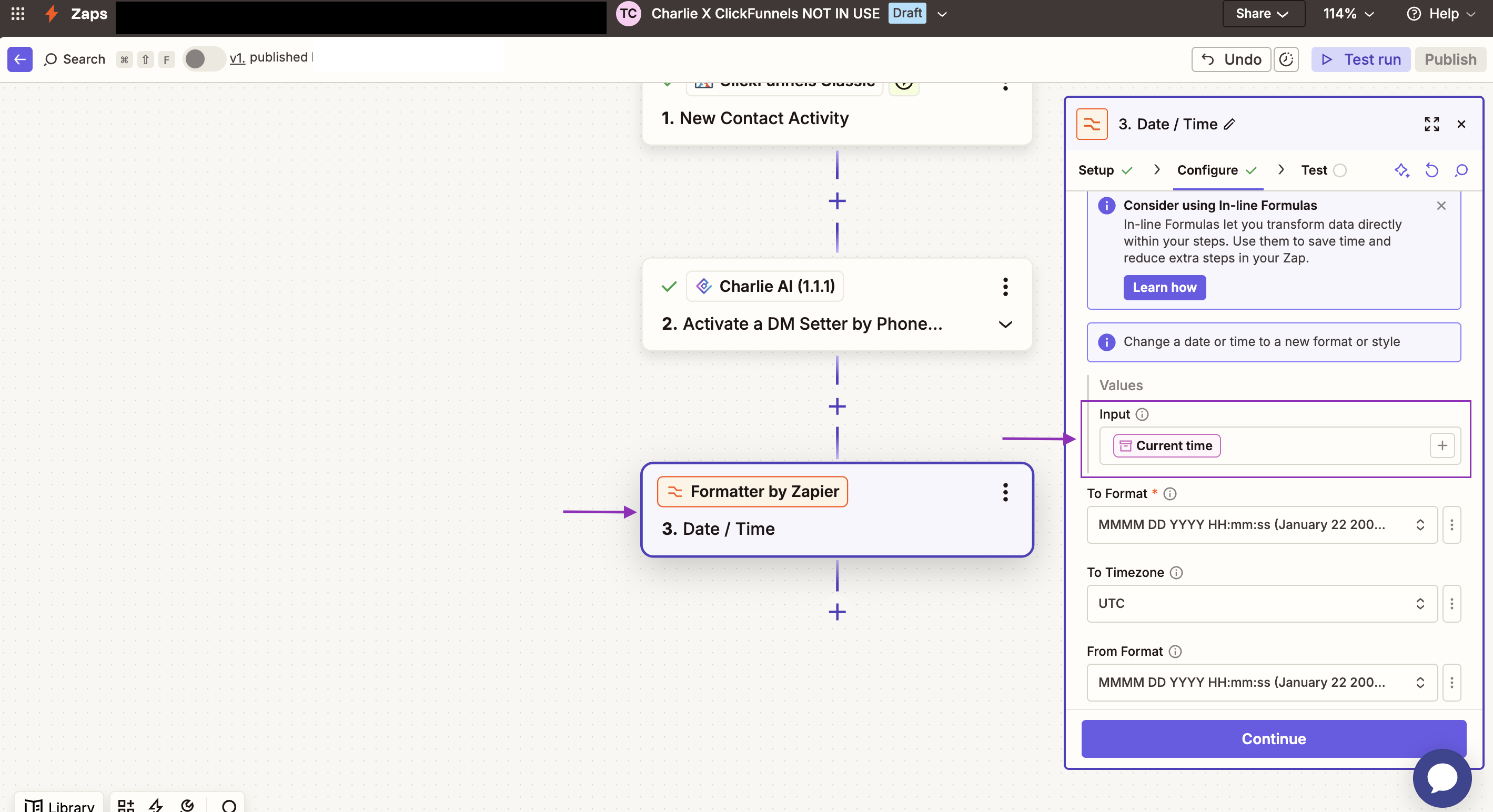Open version history clock icon beside Undo
Viewport: 1493px width, 812px height.
1286,59
